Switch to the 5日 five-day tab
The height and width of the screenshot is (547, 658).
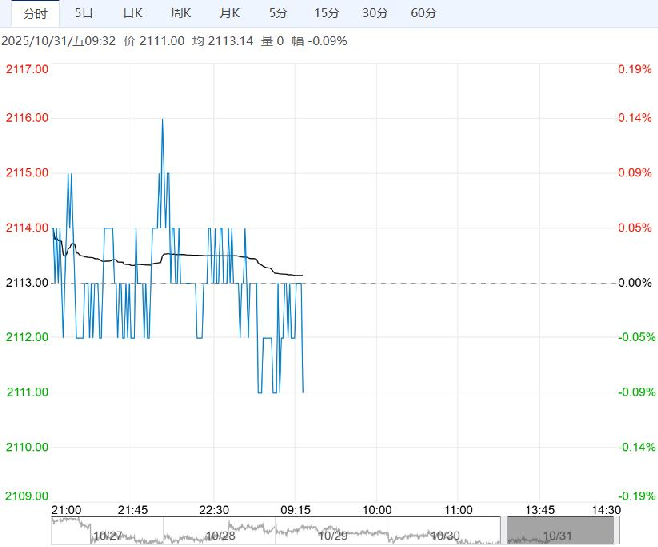(85, 13)
